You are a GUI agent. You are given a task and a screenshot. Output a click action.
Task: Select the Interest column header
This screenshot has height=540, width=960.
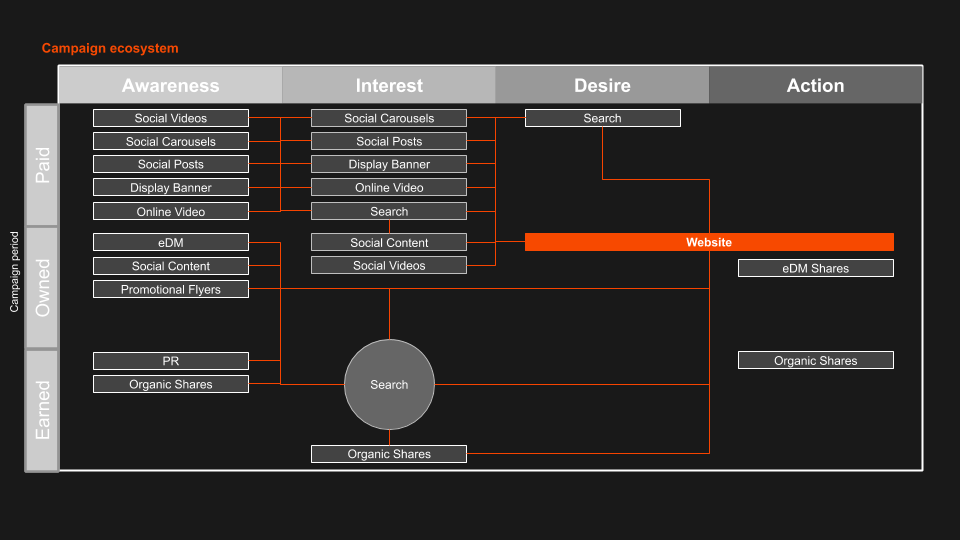click(x=389, y=85)
